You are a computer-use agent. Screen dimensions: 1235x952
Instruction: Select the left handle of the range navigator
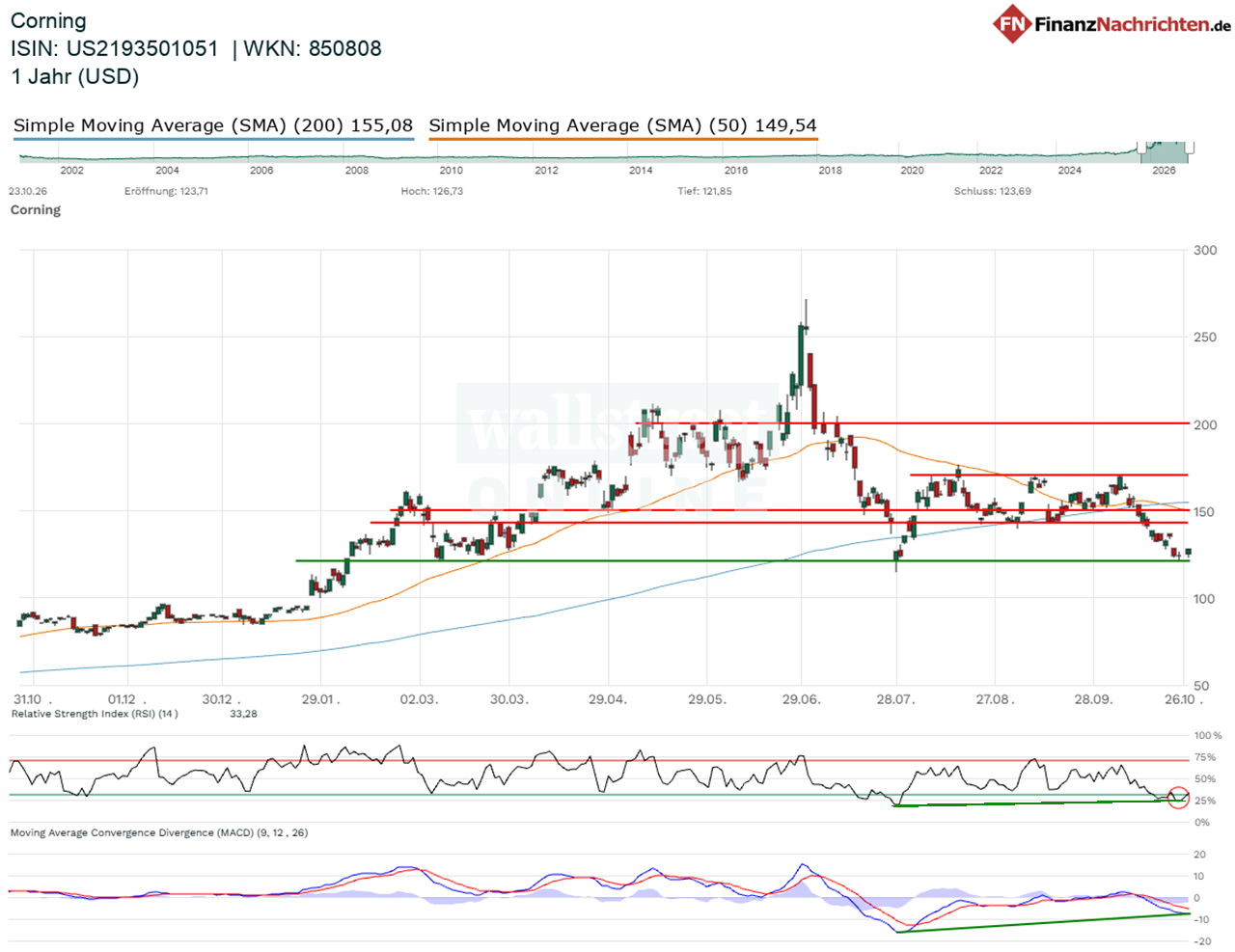tap(1142, 148)
